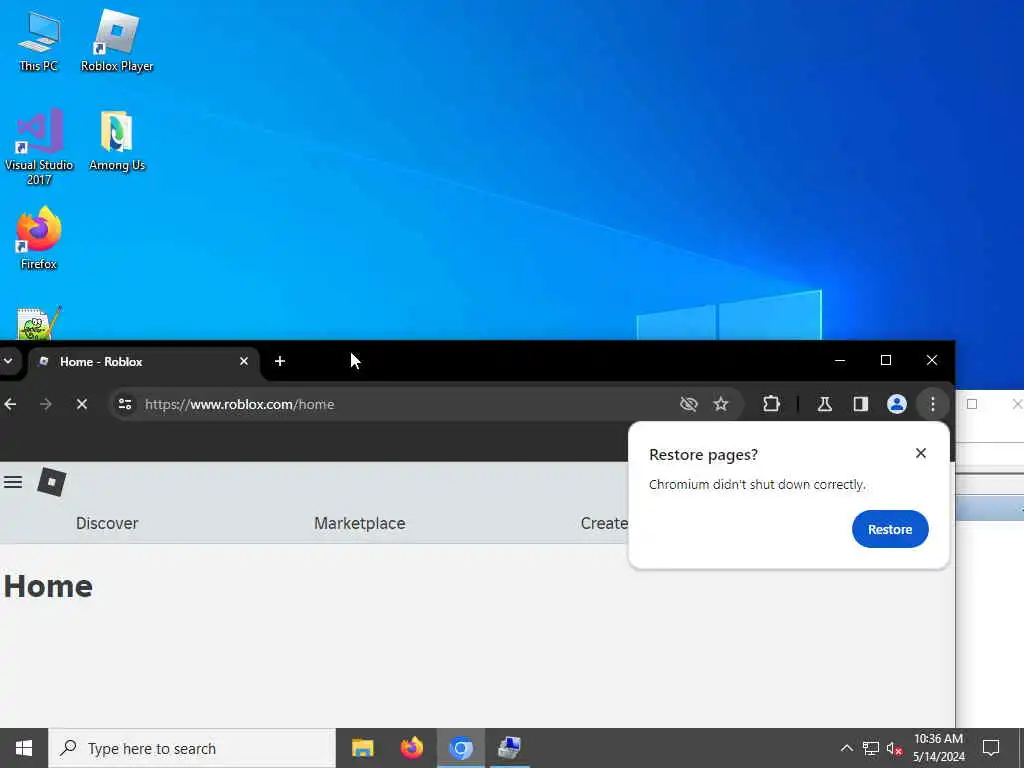The image size is (1024, 768).
Task: Click the tracking protection eye icon
Action: [688, 404]
